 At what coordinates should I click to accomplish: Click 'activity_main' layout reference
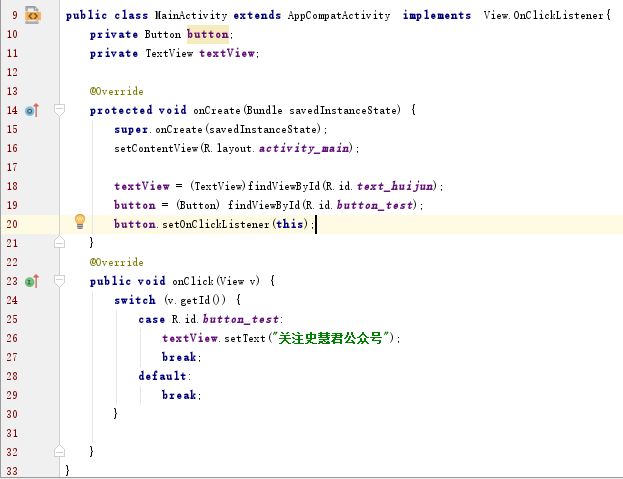point(304,149)
